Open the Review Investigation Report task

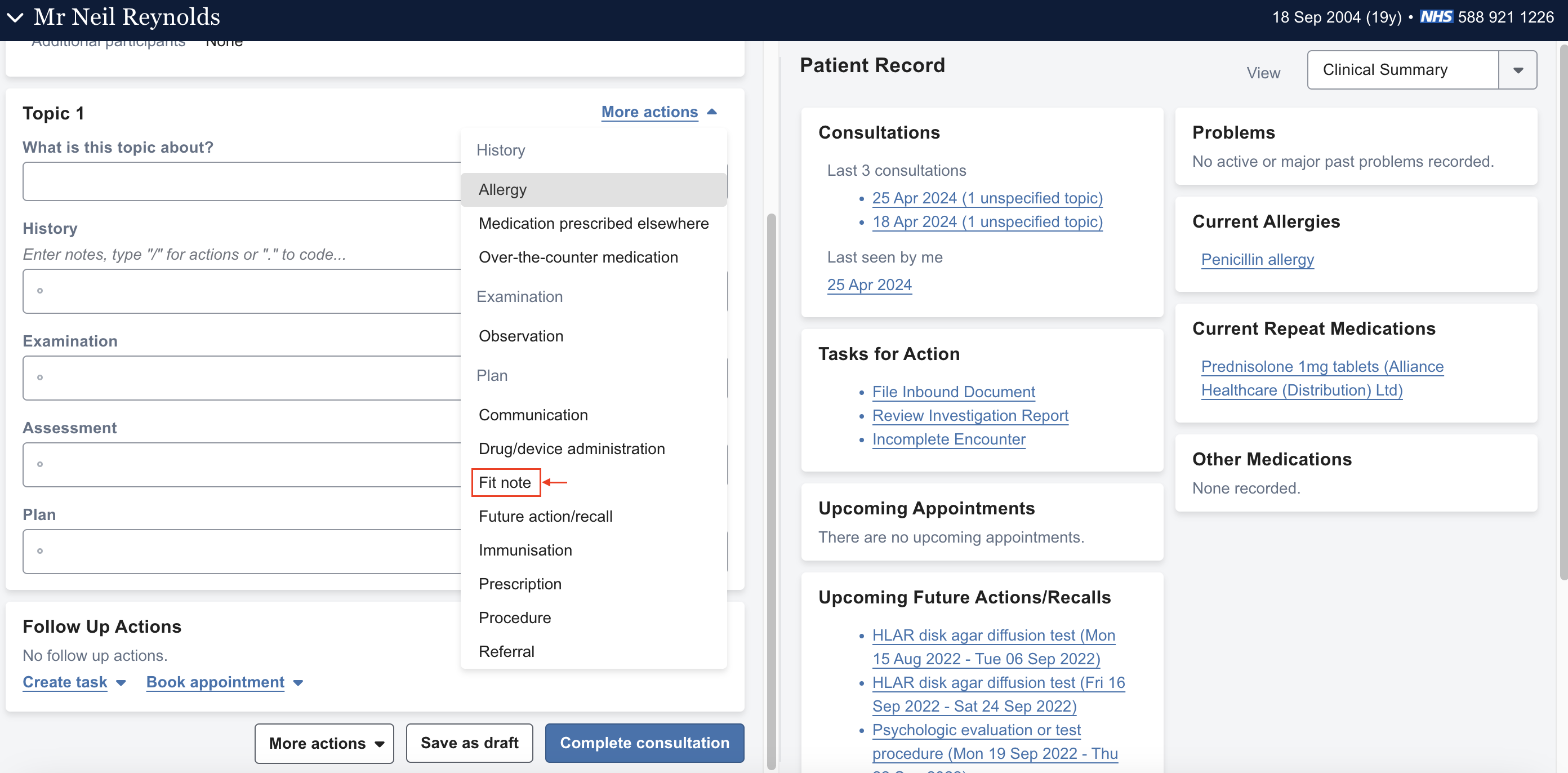point(971,415)
